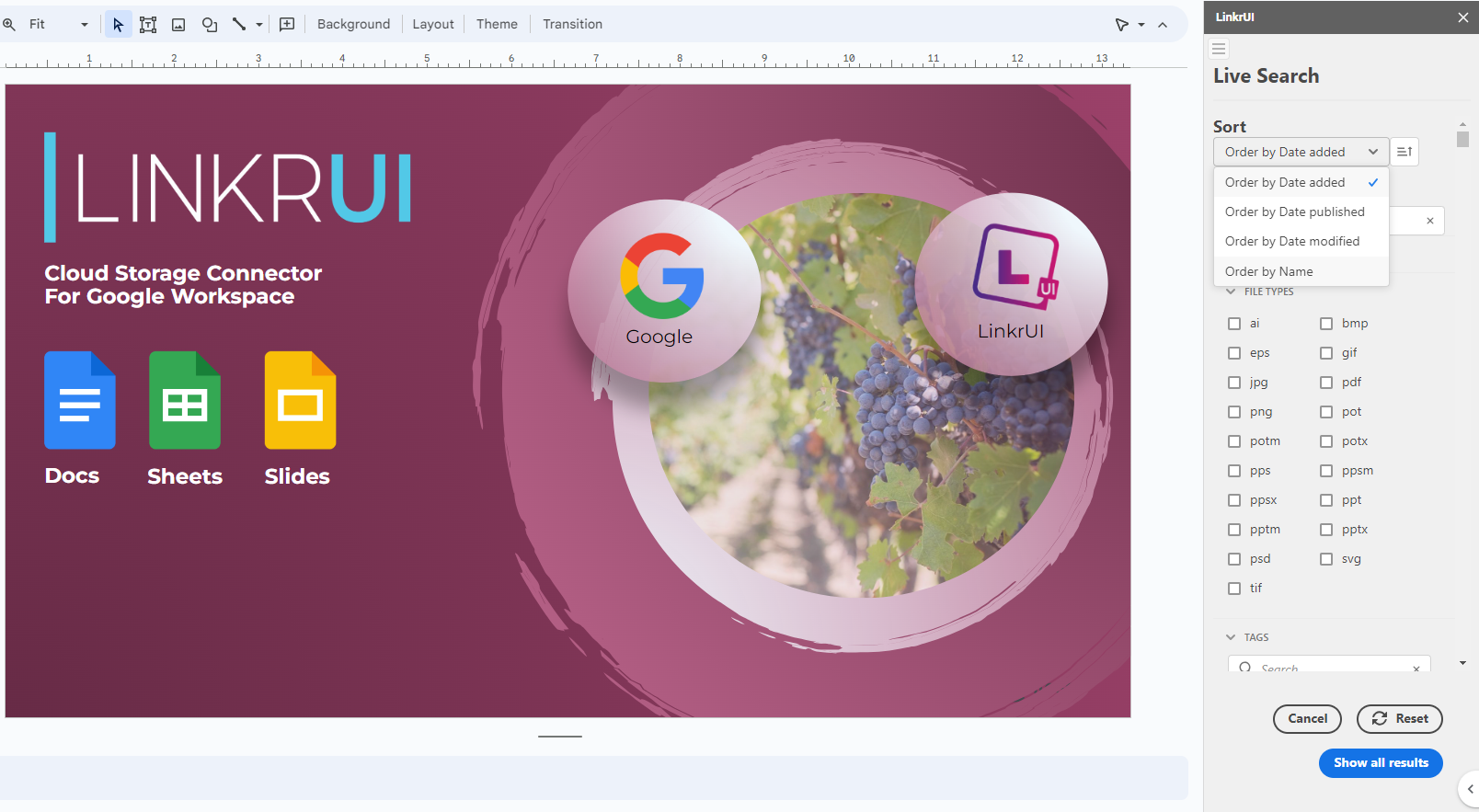
Task: Check the ai file type
Action: (1234, 324)
